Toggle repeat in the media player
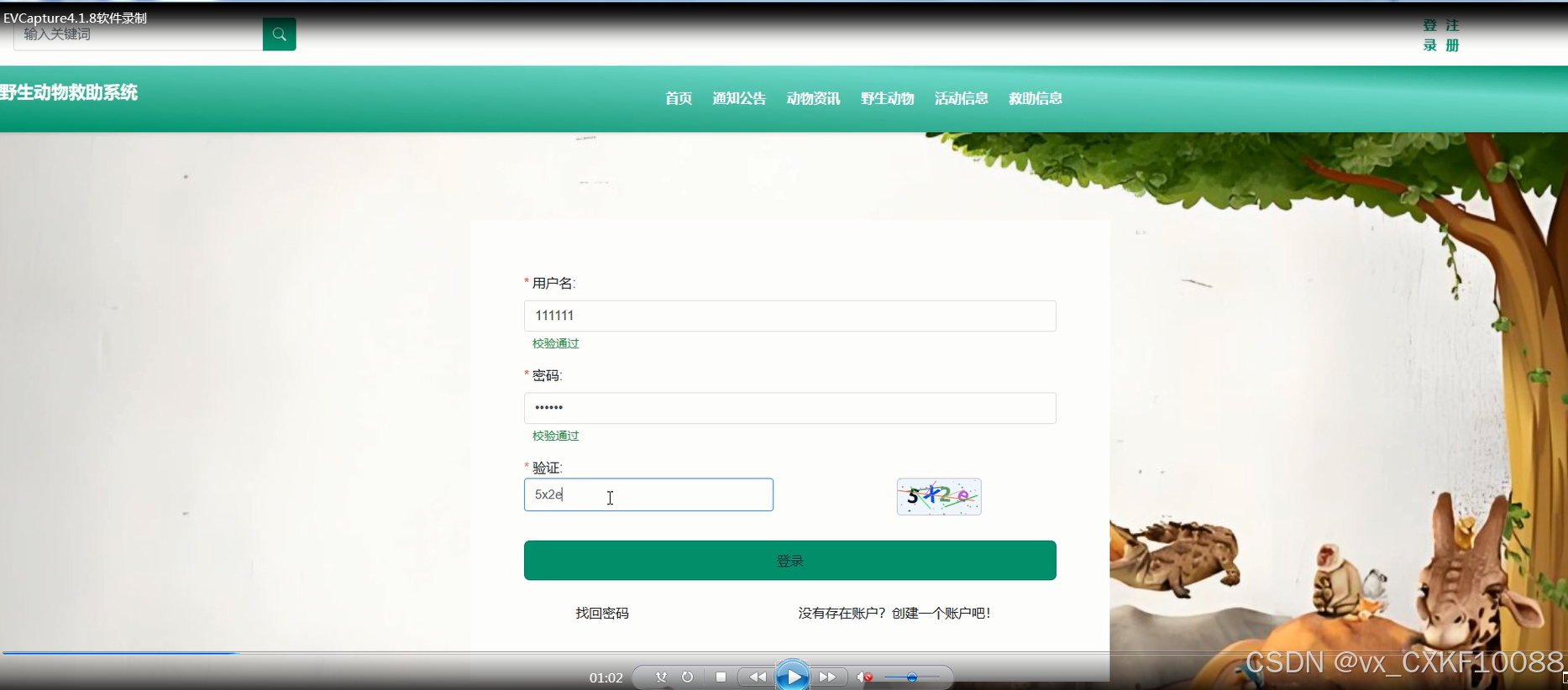 coord(687,677)
